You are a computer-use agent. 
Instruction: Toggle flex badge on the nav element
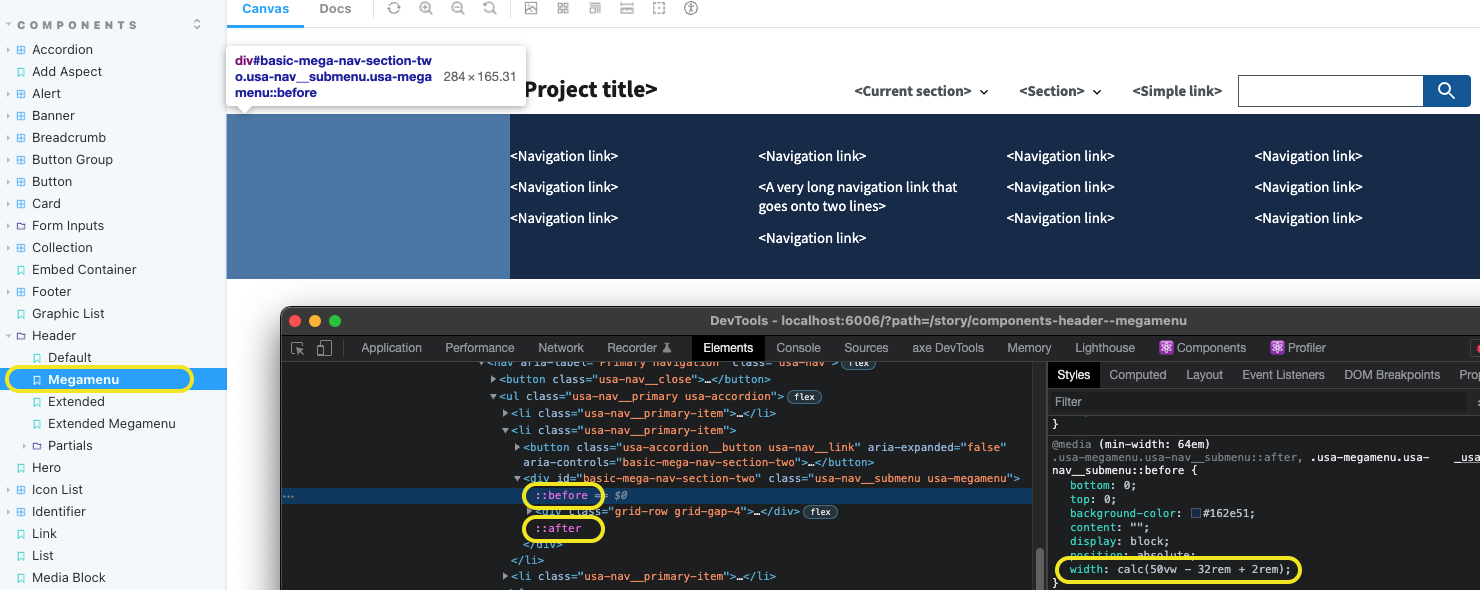click(x=857, y=363)
